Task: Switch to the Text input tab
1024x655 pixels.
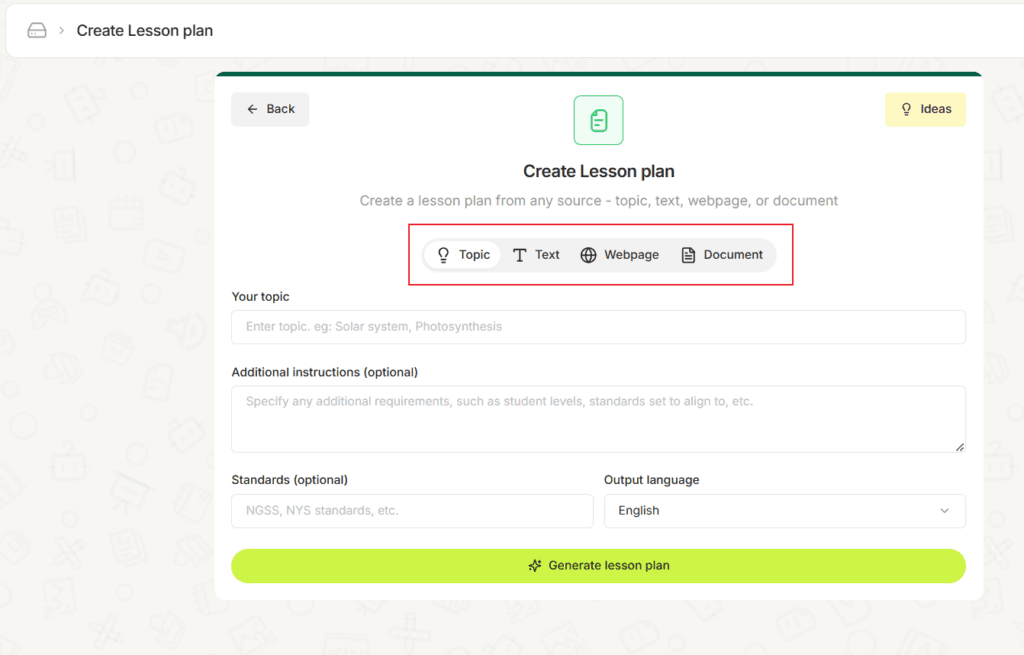Action: pos(536,254)
